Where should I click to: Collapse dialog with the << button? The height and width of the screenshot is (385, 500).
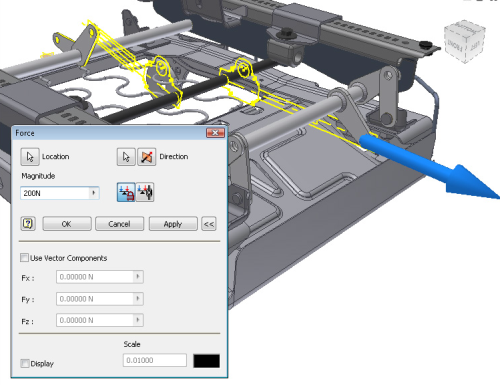209,224
